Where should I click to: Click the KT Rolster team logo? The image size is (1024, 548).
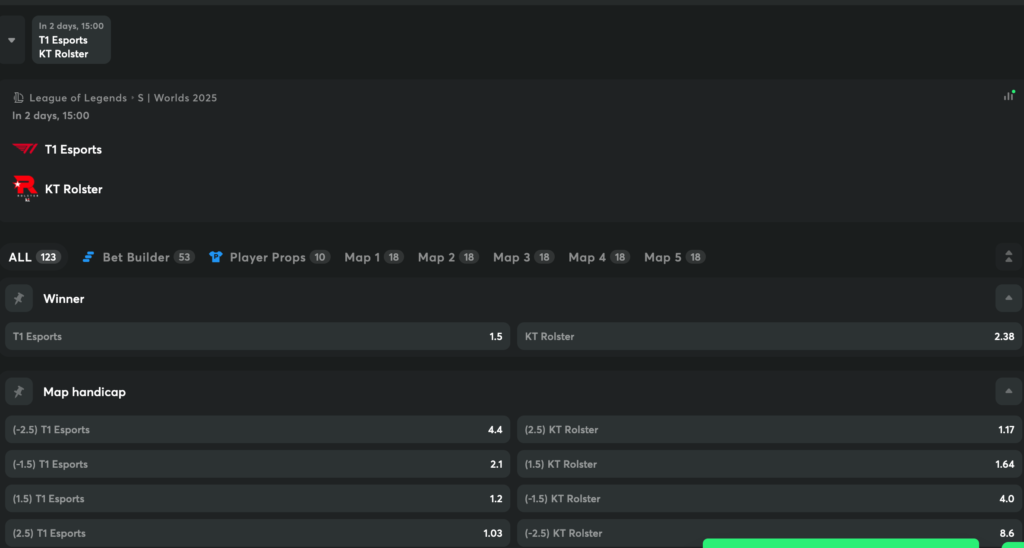[x=25, y=187]
